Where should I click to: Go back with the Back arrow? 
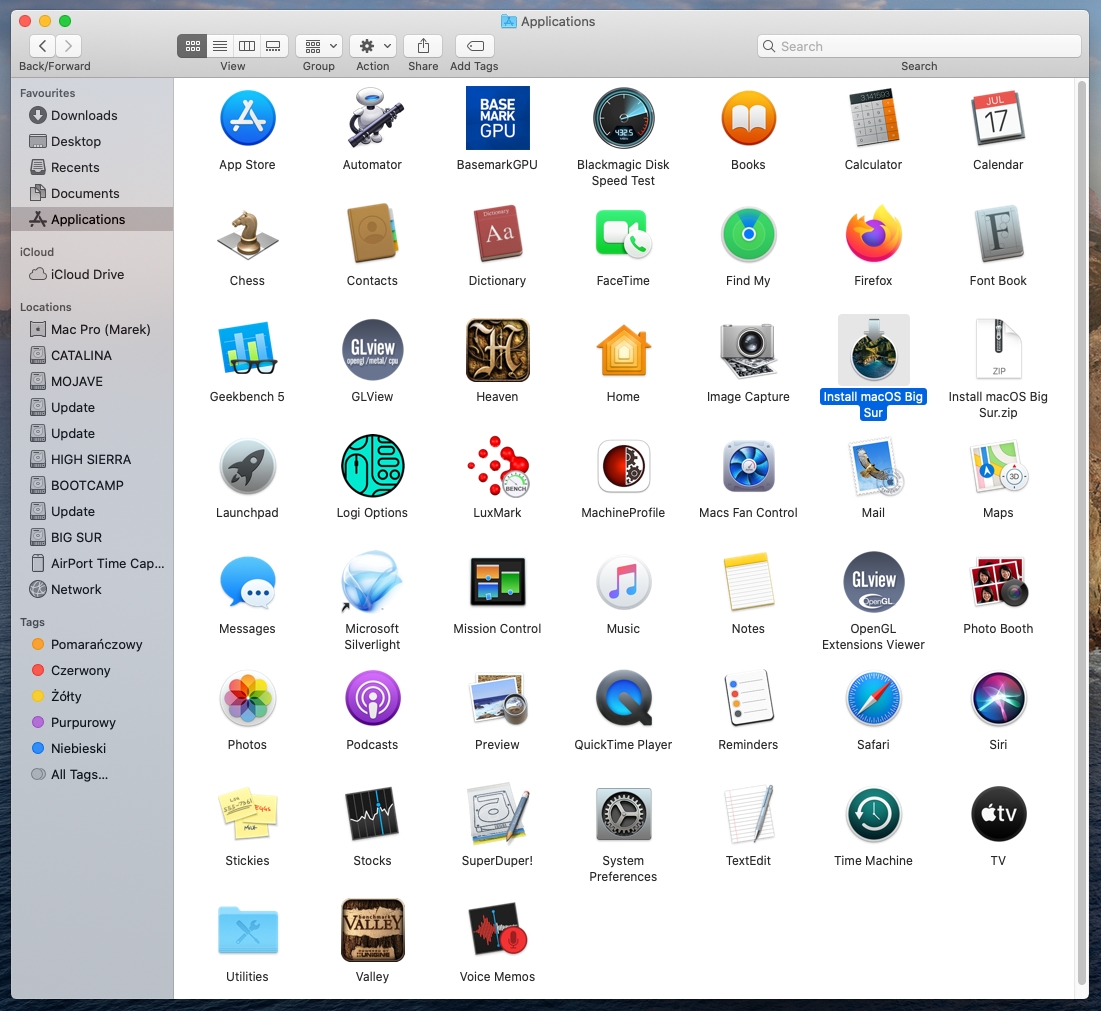point(42,46)
